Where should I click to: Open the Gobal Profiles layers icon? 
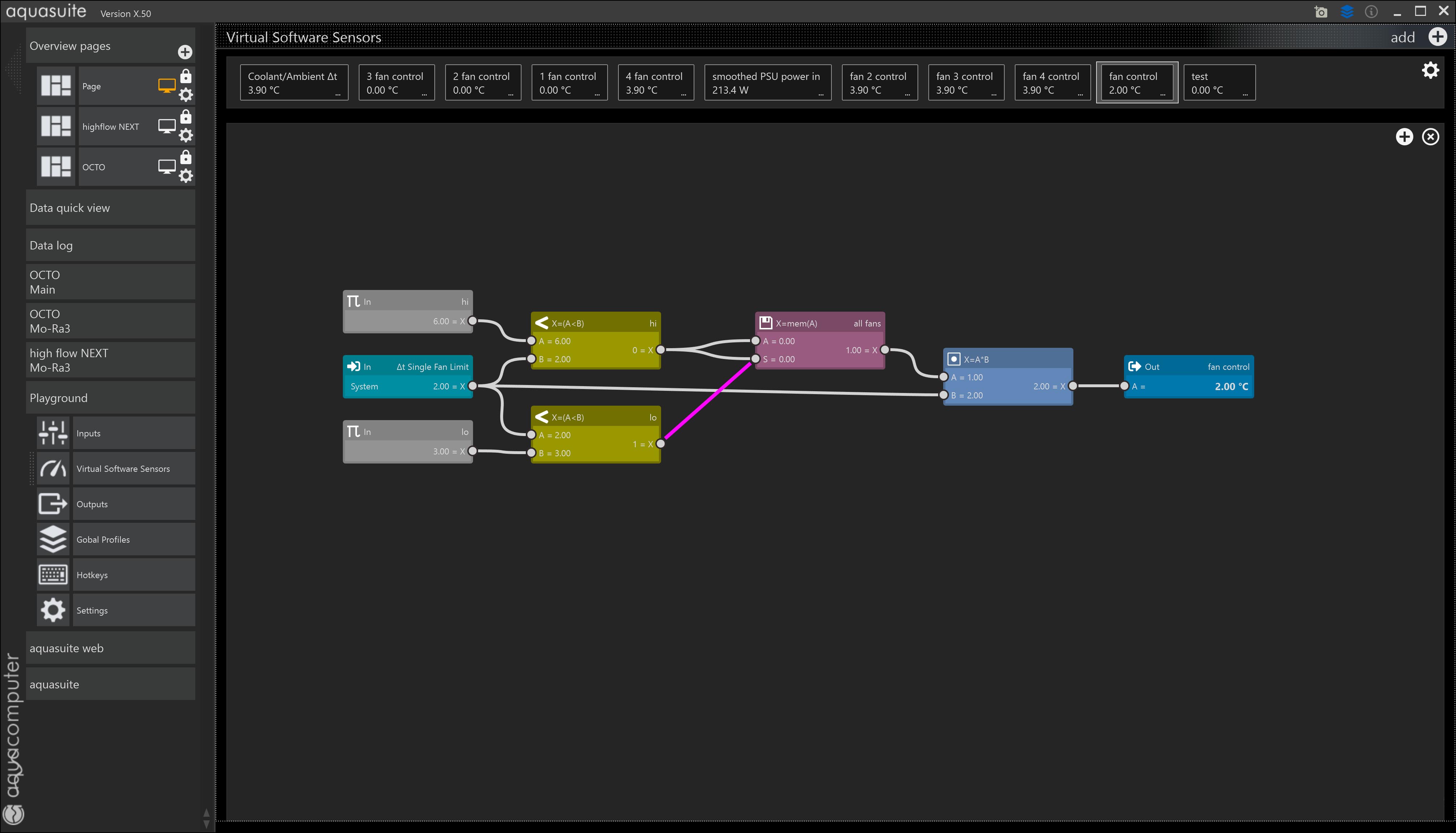click(x=53, y=539)
